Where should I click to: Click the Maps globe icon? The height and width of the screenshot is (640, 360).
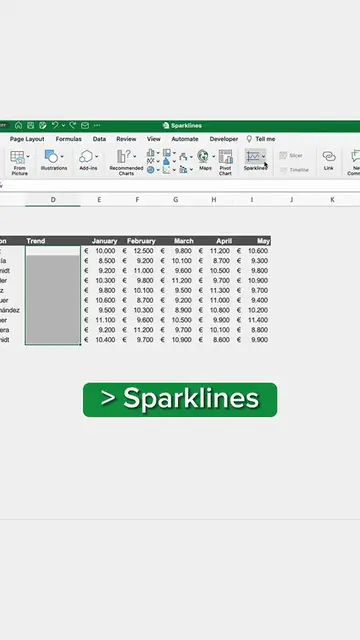[x=203, y=156]
